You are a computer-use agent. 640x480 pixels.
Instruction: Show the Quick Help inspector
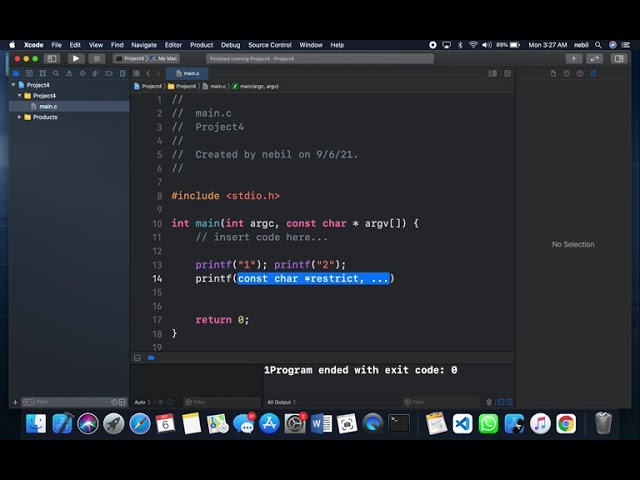coord(580,73)
